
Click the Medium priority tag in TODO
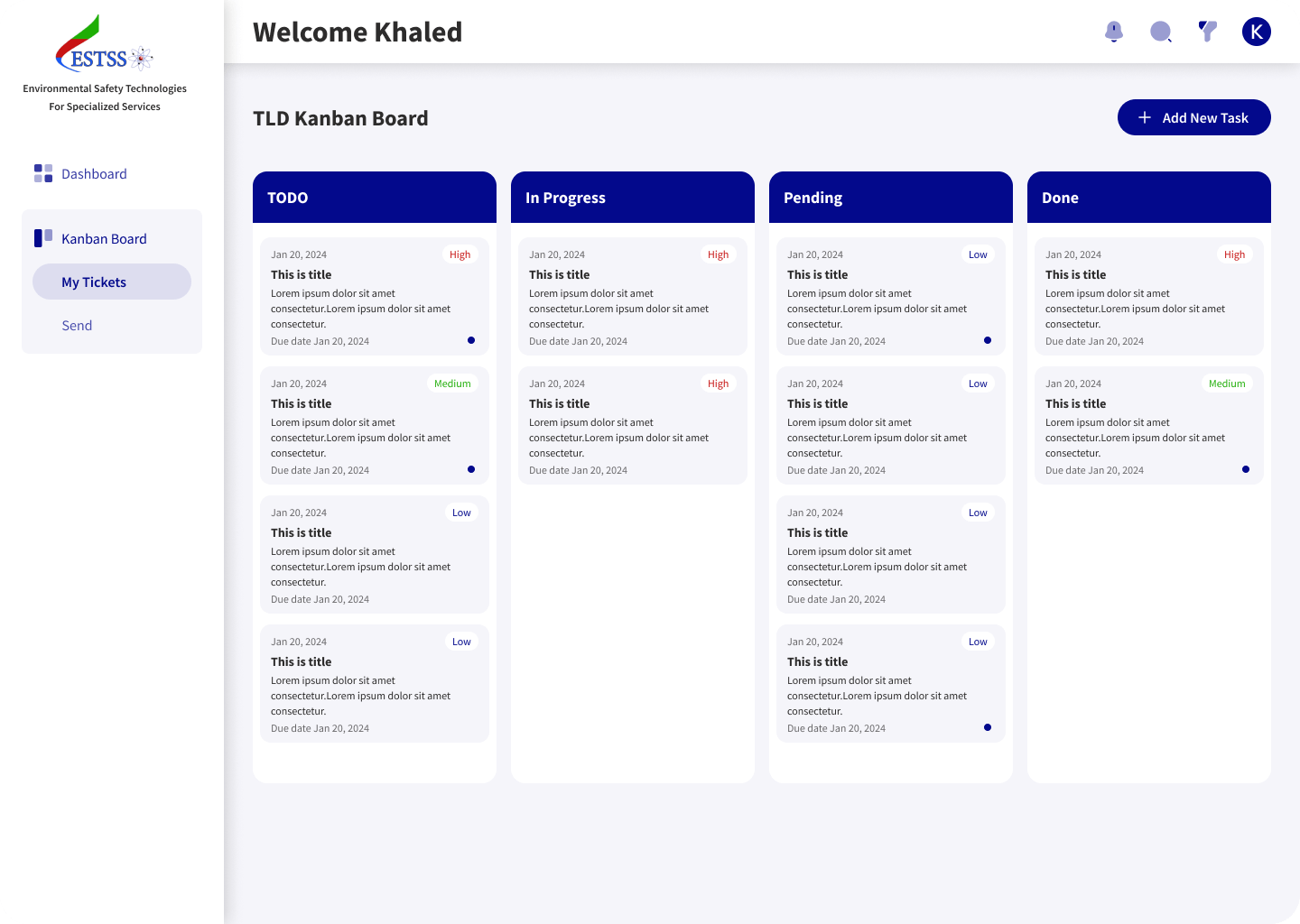[452, 383]
